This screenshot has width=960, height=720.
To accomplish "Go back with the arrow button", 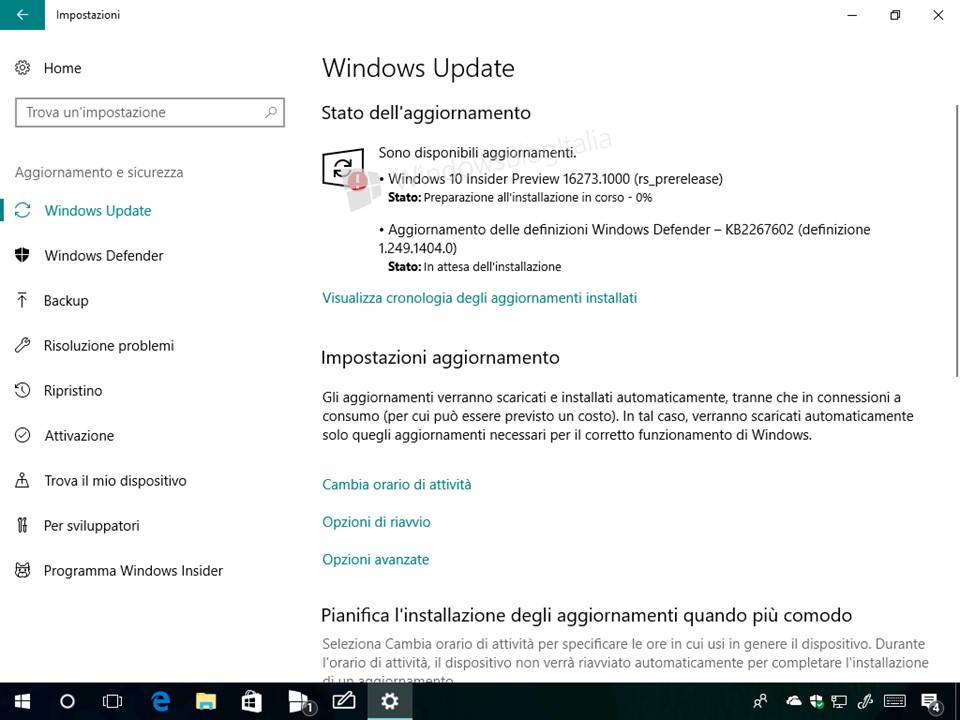I will pyautogui.click(x=22, y=15).
